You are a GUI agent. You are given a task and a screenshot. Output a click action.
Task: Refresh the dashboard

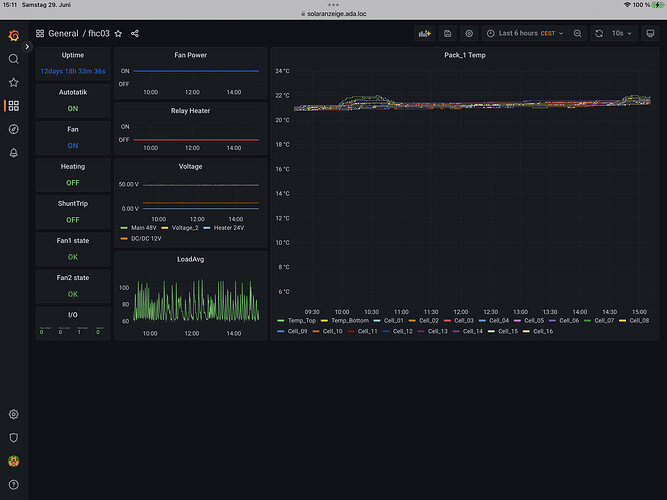[x=599, y=33]
